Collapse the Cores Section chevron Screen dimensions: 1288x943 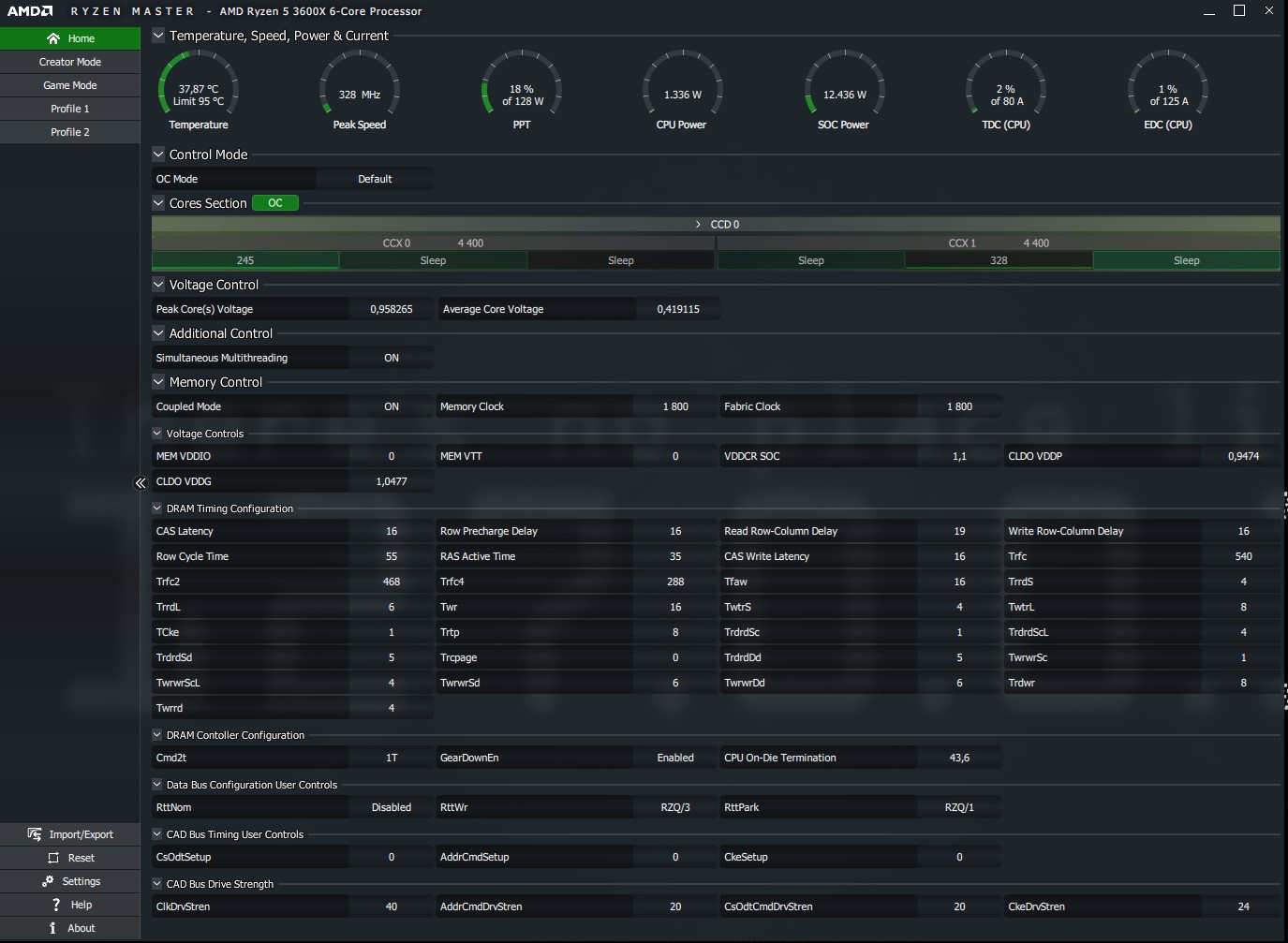click(x=158, y=203)
